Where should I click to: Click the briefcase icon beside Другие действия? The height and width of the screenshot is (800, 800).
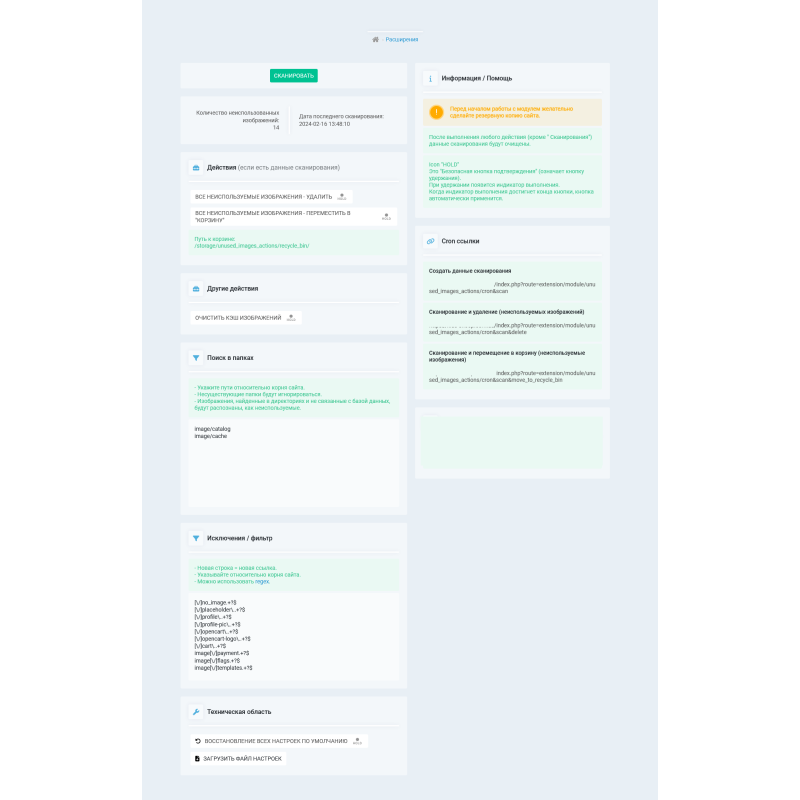click(196, 288)
